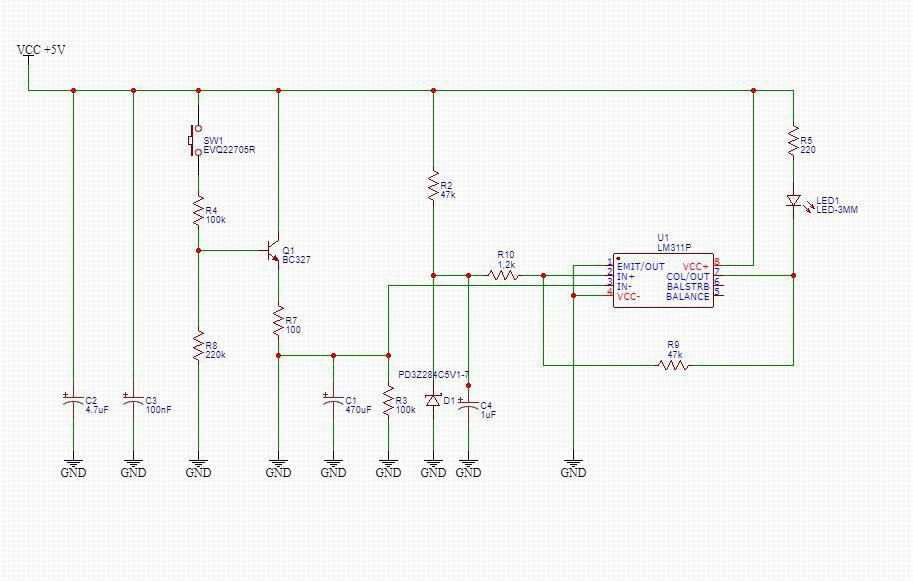Click the R3 100k resistor symbol
The width and height of the screenshot is (913, 581).
(388, 401)
